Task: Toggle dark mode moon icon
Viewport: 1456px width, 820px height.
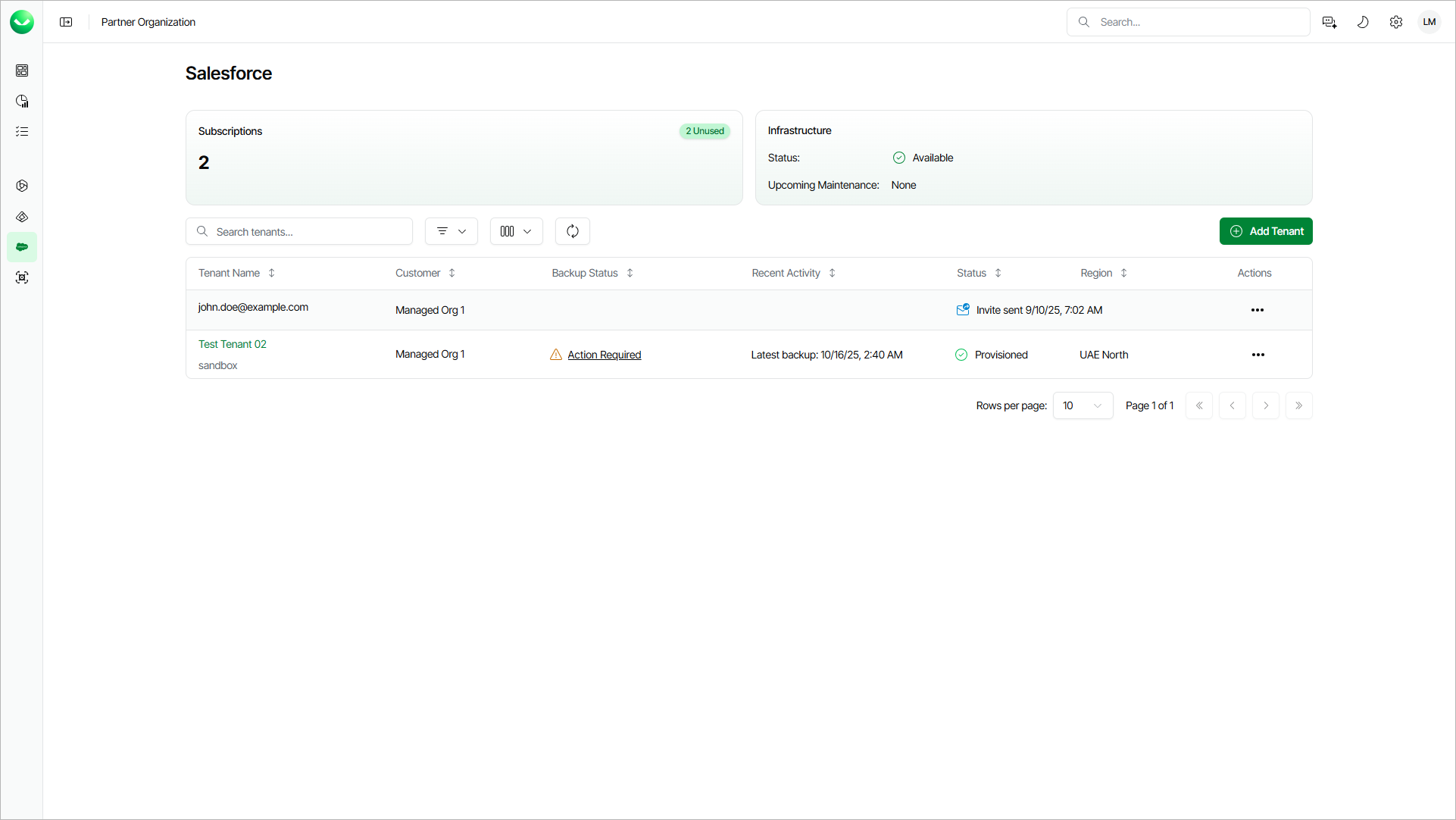Action: click(x=1362, y=22)
